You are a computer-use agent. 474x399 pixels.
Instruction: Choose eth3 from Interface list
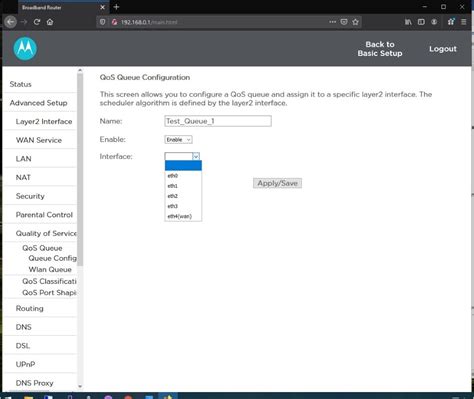pyautogui.click(x=183, y=206)
